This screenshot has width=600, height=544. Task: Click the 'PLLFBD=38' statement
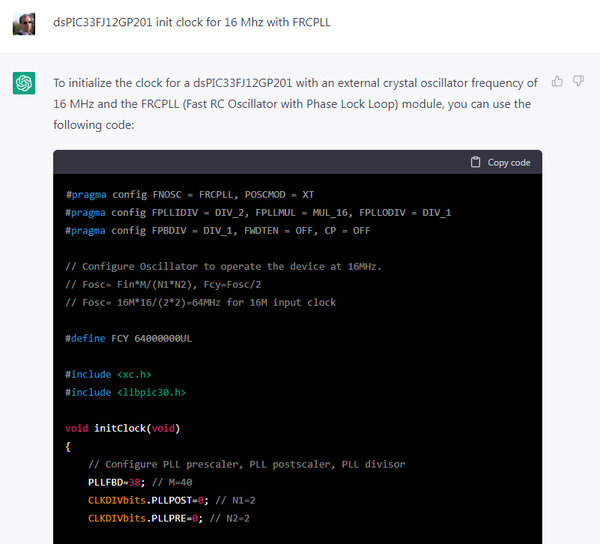tap(117, 482)
